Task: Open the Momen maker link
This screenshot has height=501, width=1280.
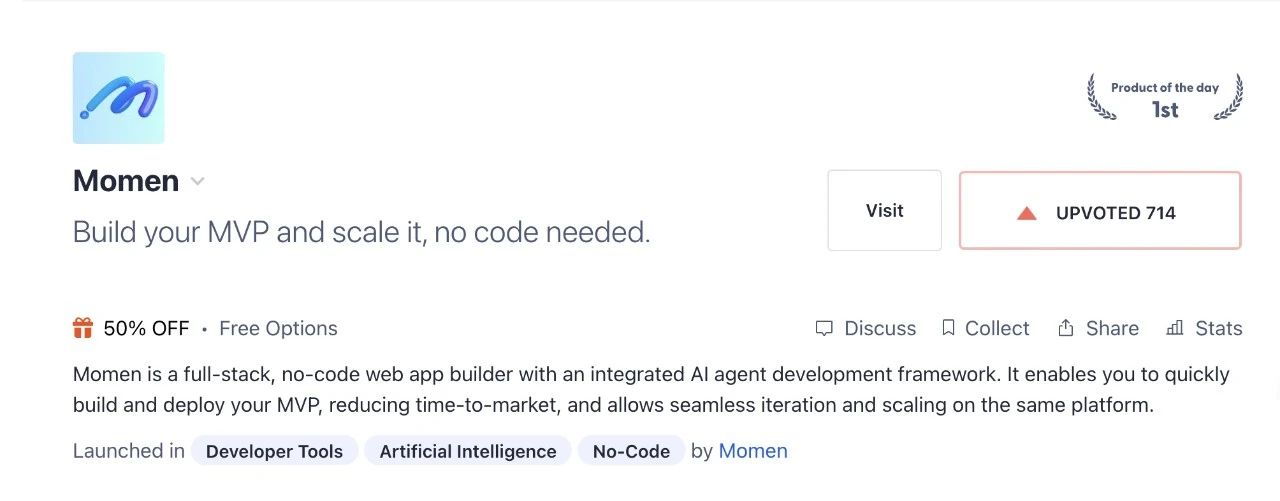Action: tap(753, 451)
